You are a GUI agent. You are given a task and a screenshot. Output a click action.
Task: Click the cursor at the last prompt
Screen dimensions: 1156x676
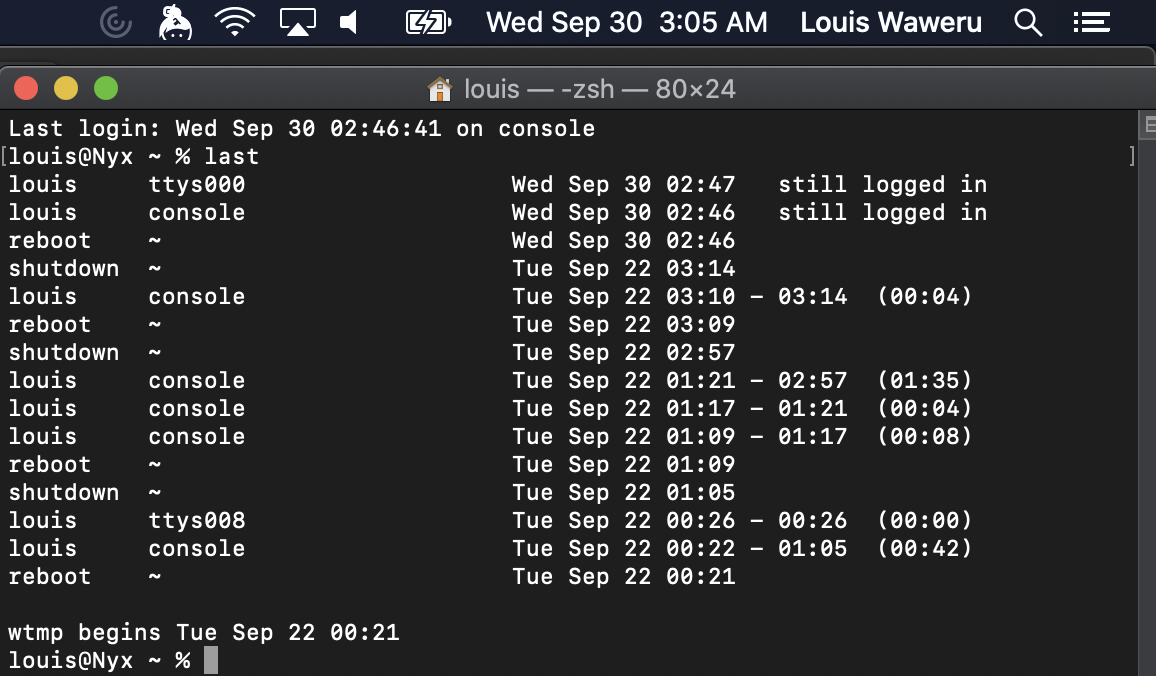tap(210, 660)
